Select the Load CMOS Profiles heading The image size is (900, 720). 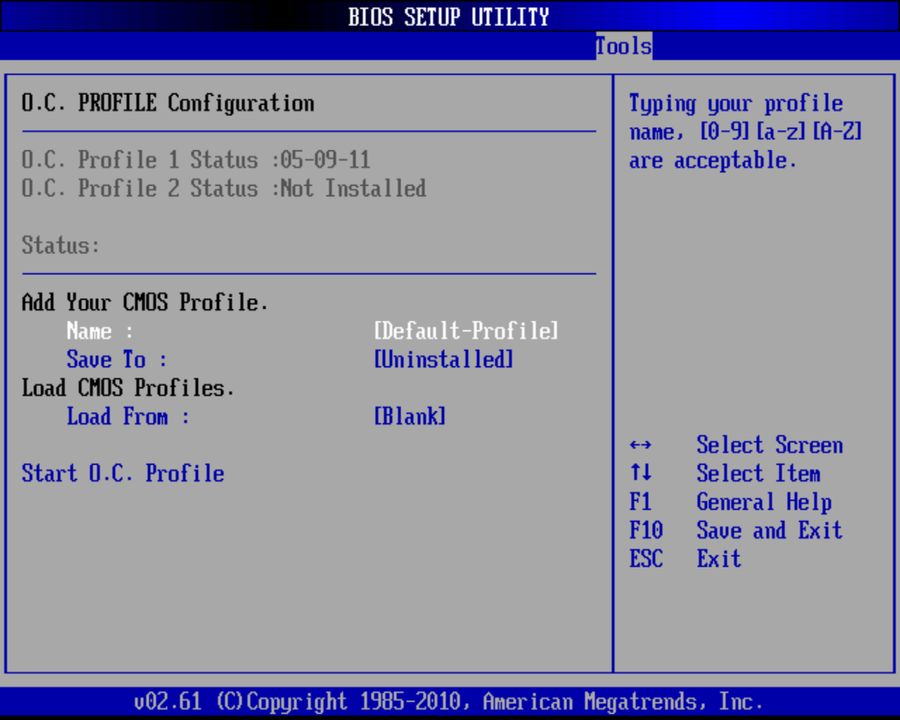coord(128,388)
